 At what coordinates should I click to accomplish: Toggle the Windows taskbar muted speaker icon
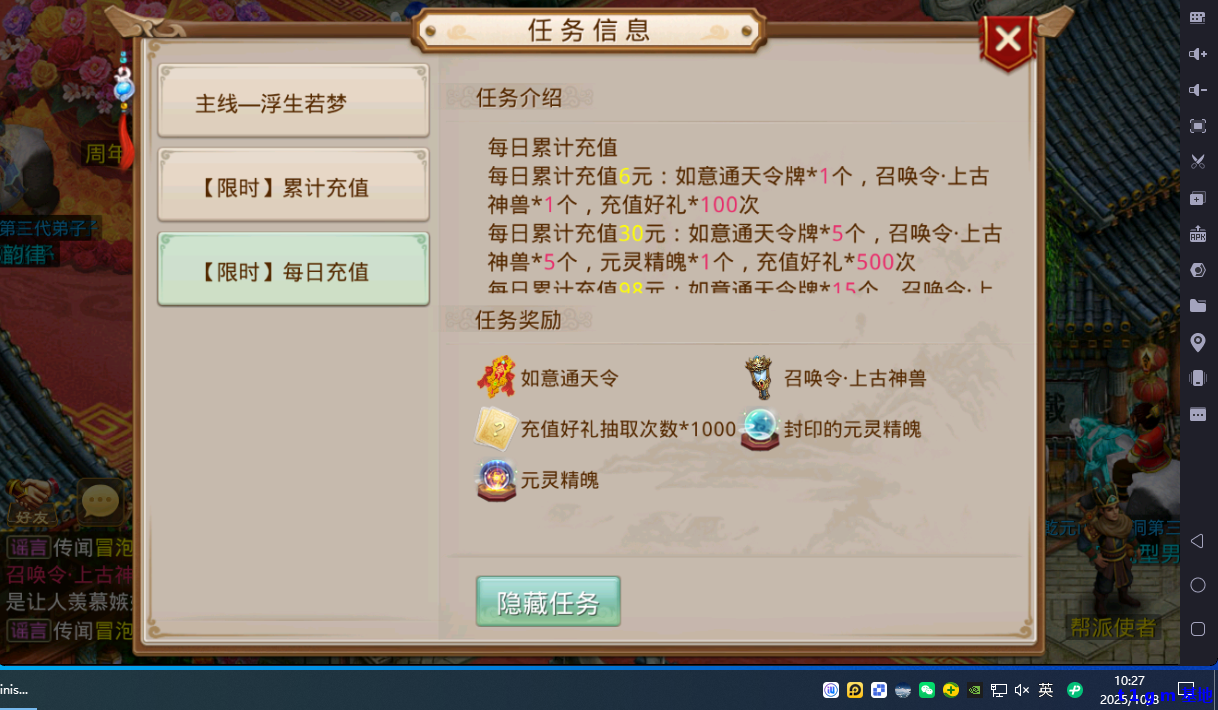(x=1022, y=690)
